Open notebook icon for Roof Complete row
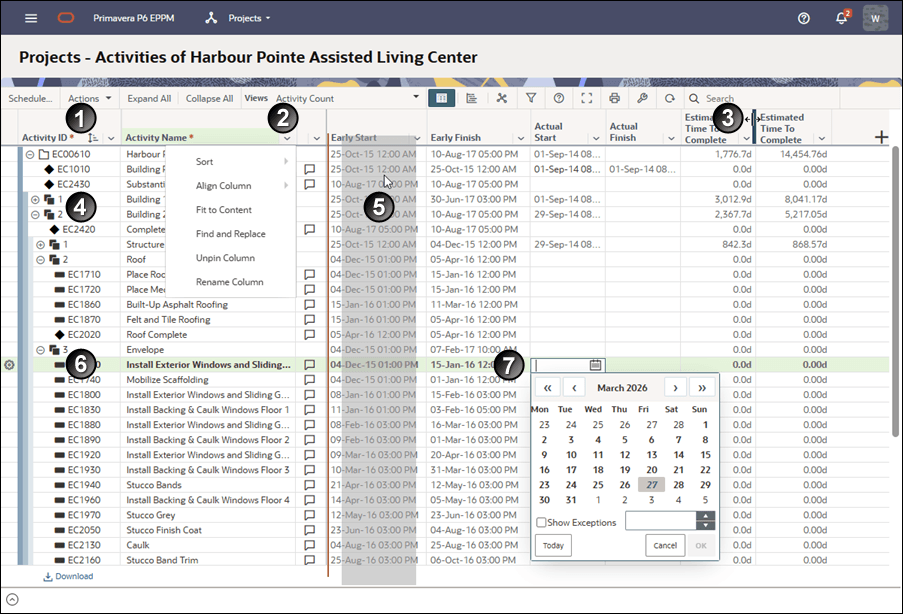 309,335
